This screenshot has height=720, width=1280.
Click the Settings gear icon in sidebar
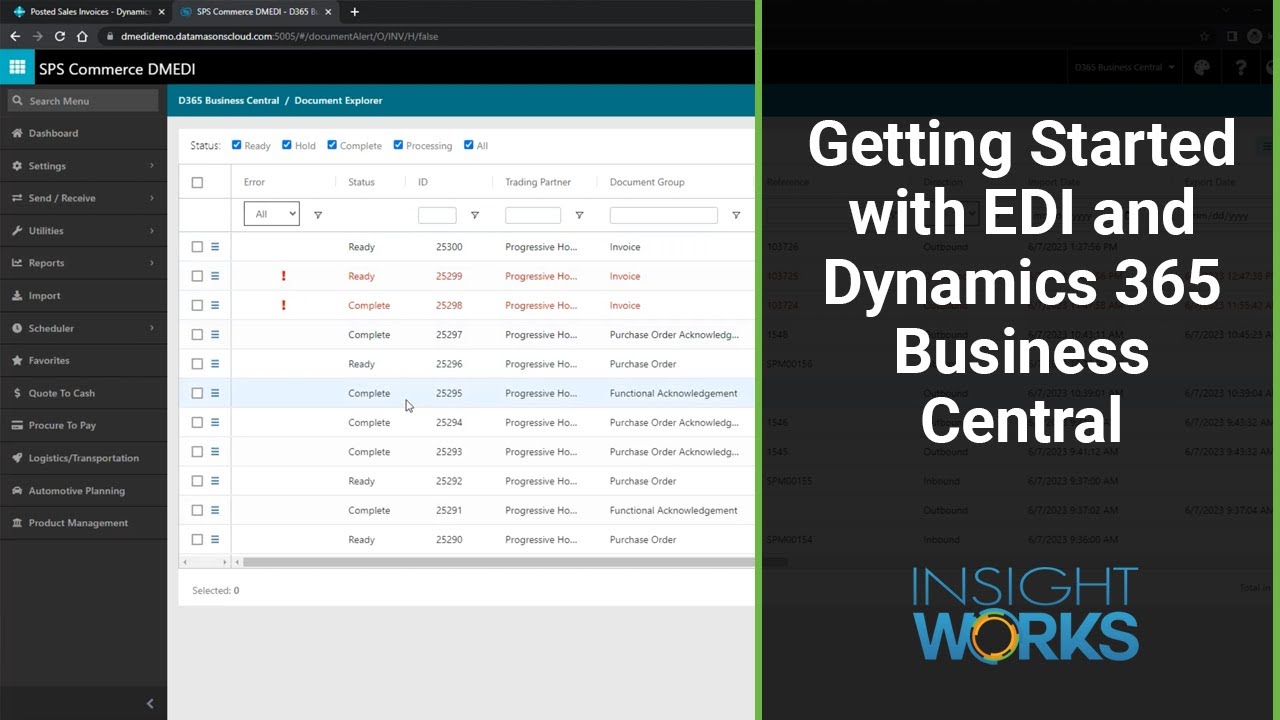(18, 166)
